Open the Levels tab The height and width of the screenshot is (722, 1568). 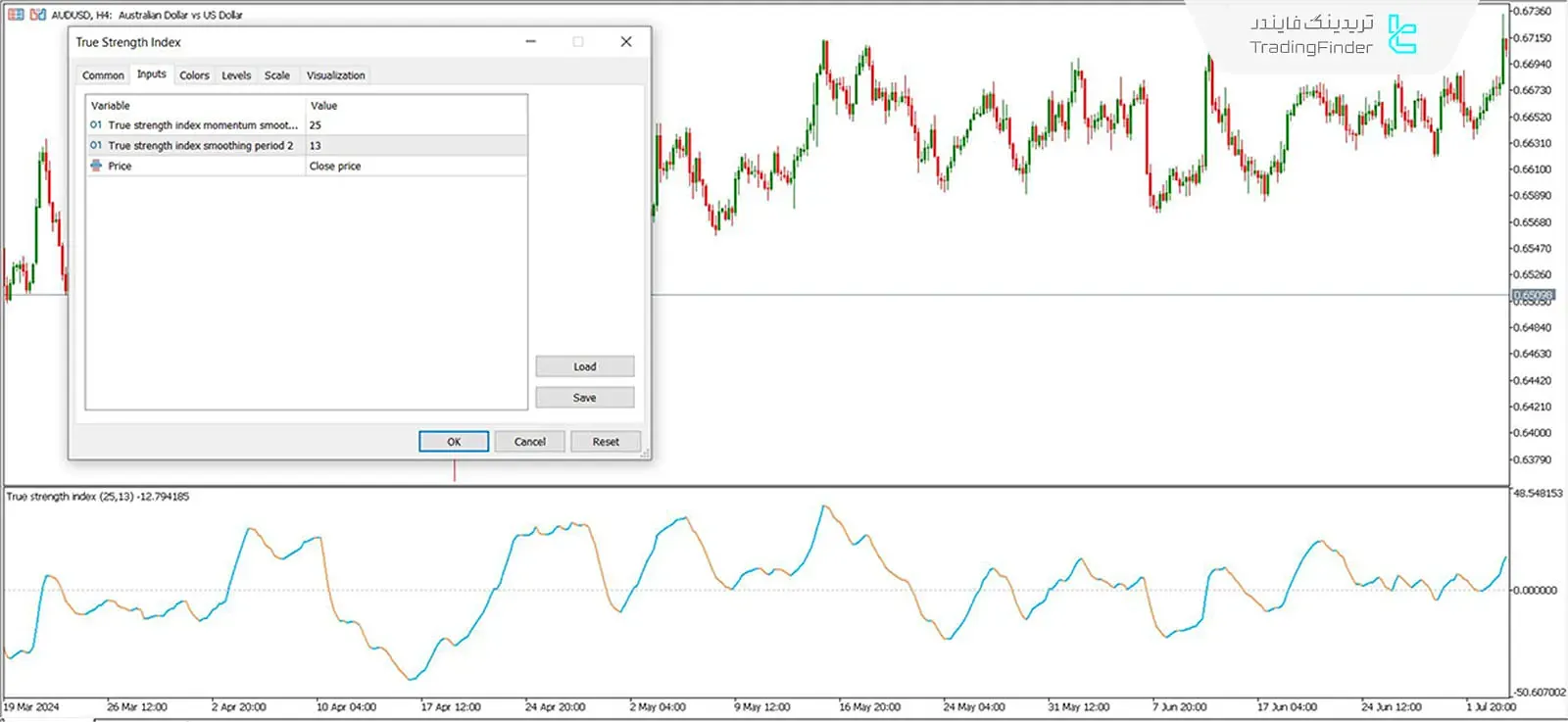point(236,75)
